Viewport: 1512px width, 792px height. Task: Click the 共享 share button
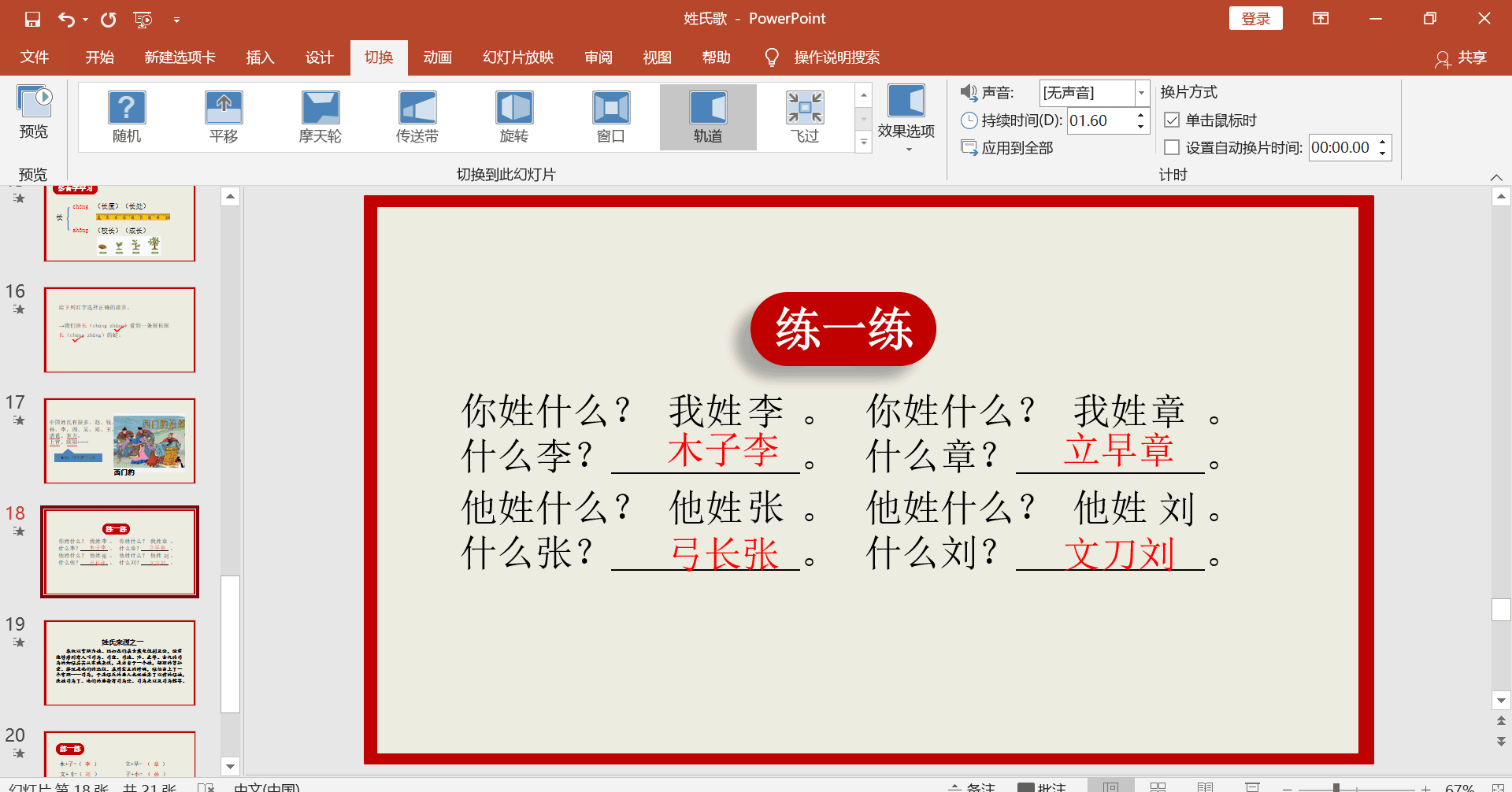(x=1462, y=57)
